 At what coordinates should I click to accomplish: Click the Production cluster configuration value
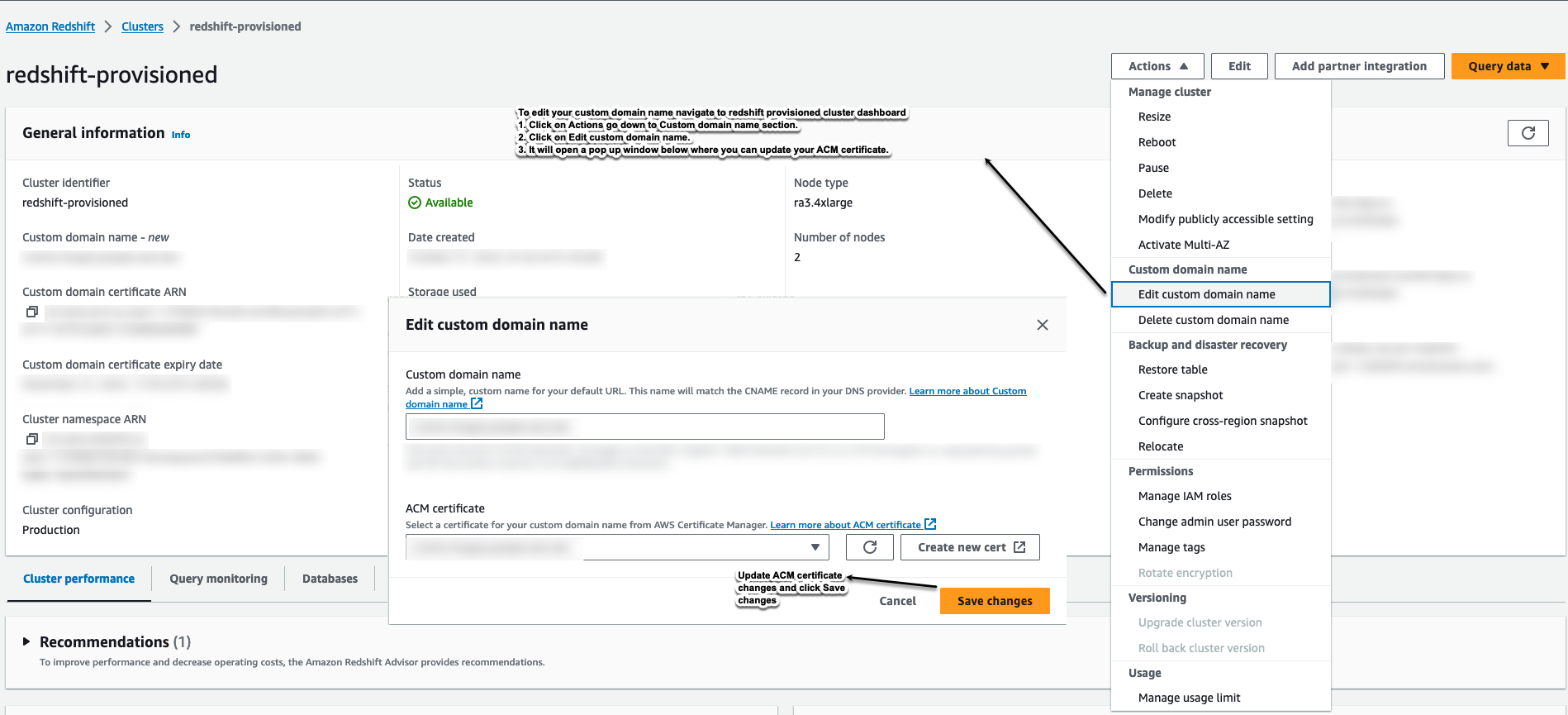pos(51,530)
